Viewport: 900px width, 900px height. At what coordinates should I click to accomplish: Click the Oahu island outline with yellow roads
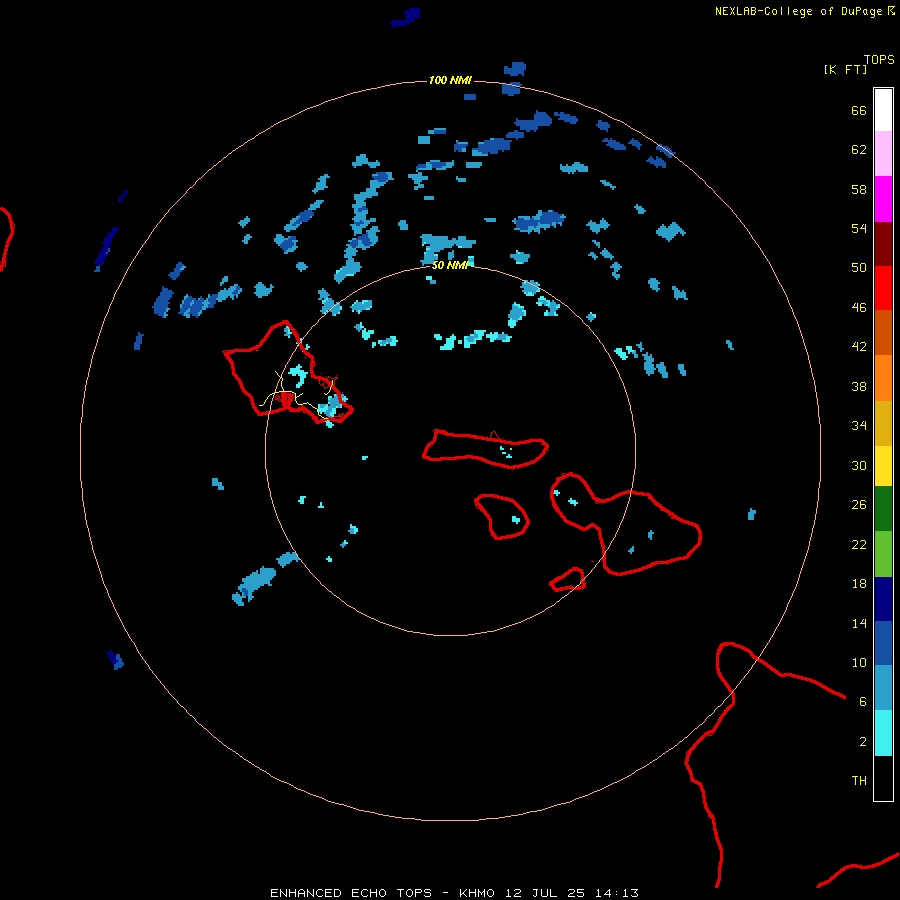288,373
